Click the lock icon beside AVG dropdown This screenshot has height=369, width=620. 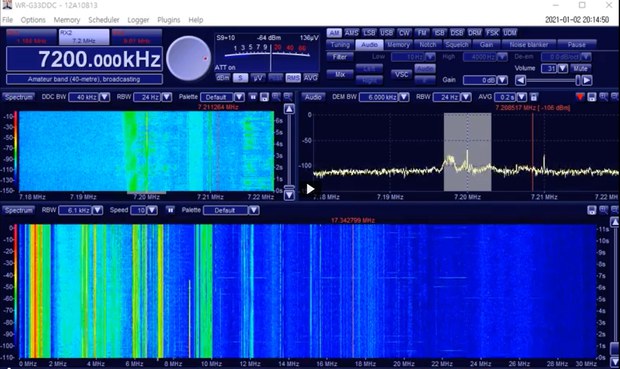534,97
